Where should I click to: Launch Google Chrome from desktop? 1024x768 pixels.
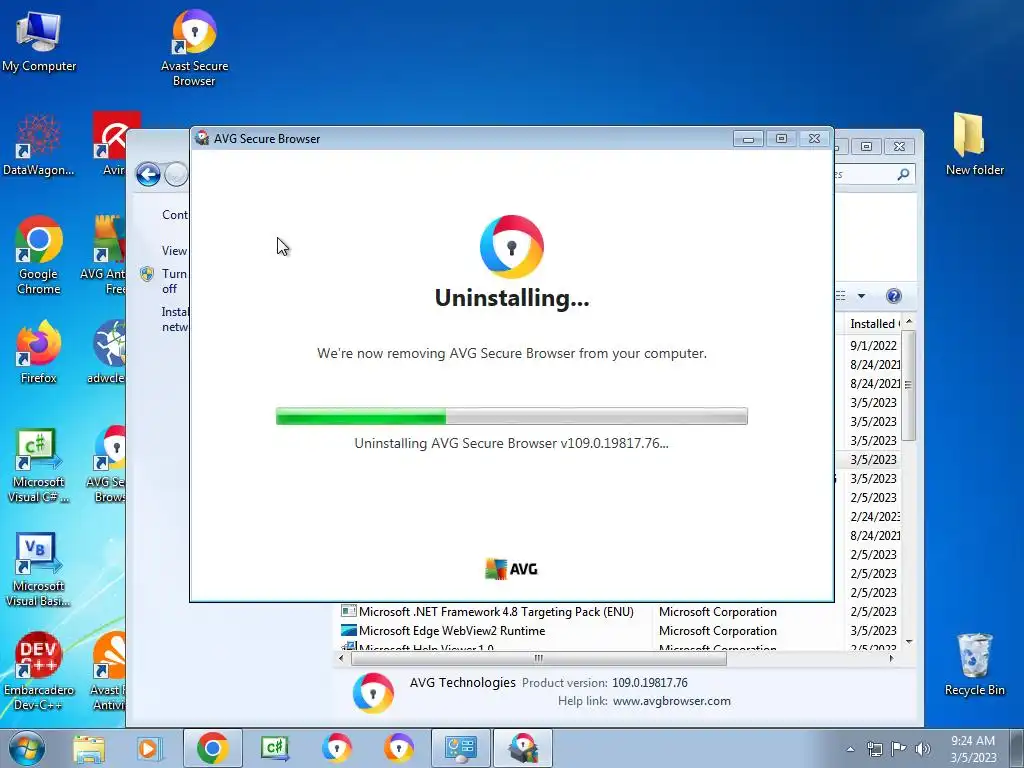(x=39, y=255)
